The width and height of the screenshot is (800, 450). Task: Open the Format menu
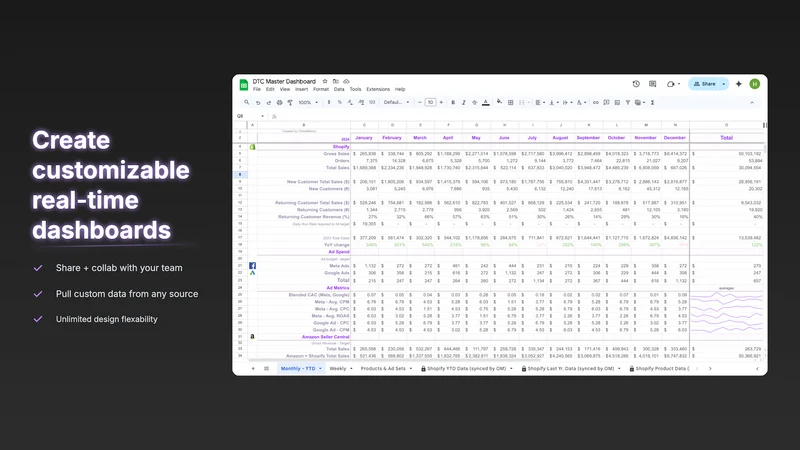coord(321,89)
